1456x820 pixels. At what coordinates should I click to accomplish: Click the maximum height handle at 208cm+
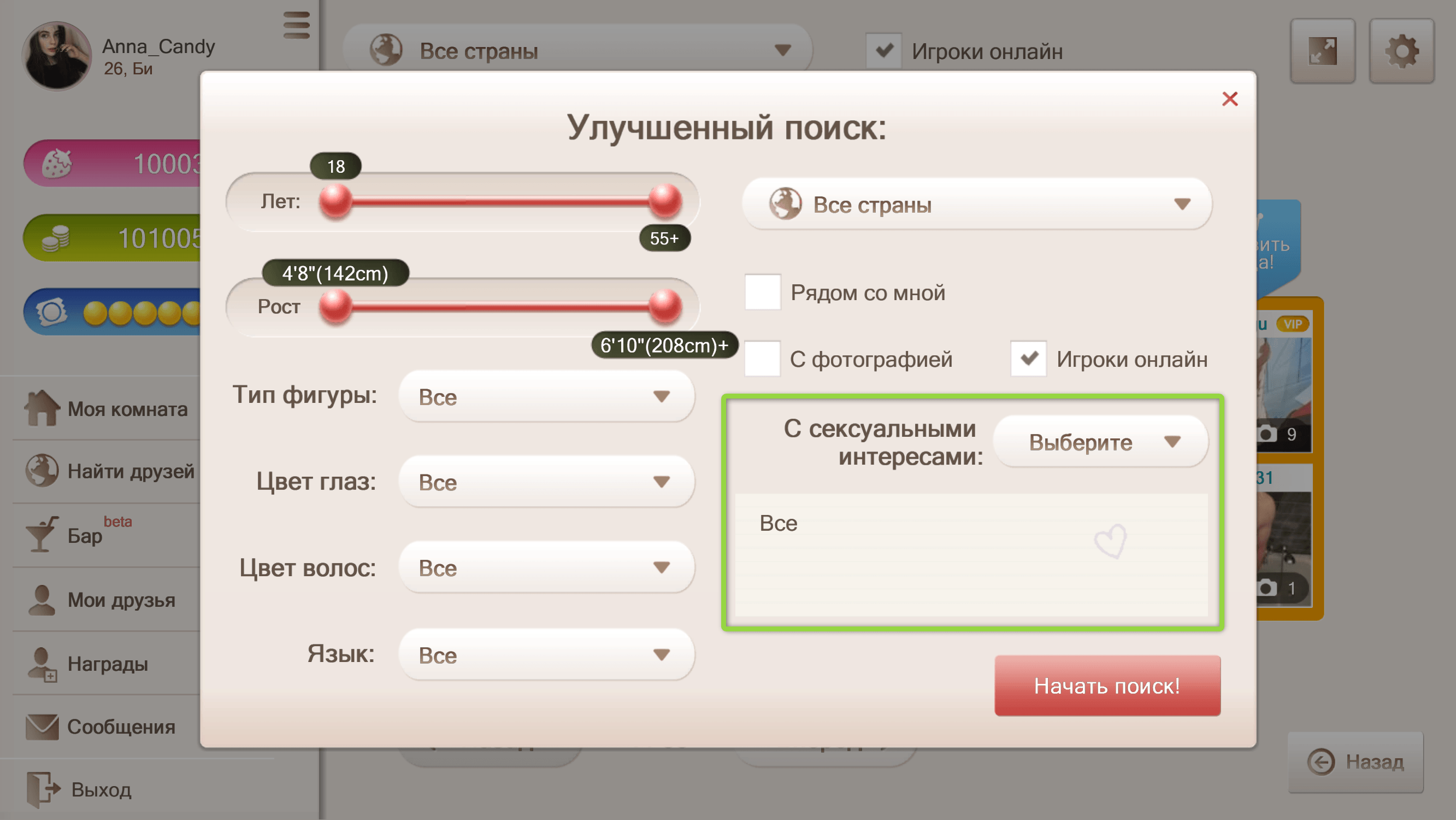tap(665, 306)
